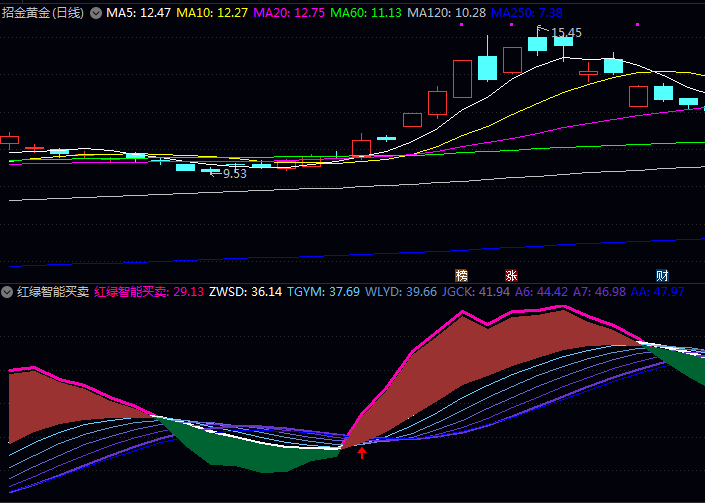The width and height of the screenshot is (705, 503).
Task: Click the WLYD indicator value label
Action: (x=401, y=292)
